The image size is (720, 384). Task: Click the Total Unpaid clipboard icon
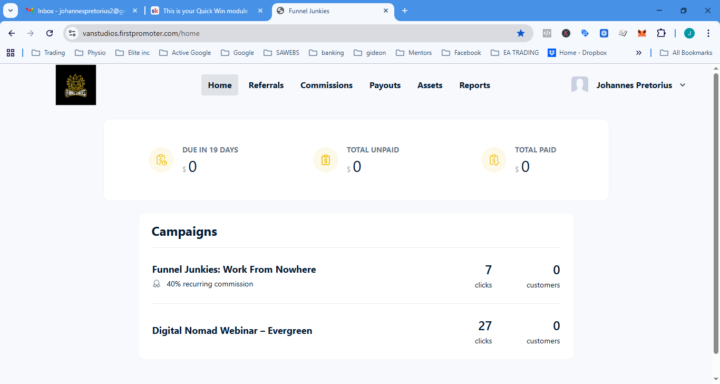pyautogui.click(x=326, y=160)
